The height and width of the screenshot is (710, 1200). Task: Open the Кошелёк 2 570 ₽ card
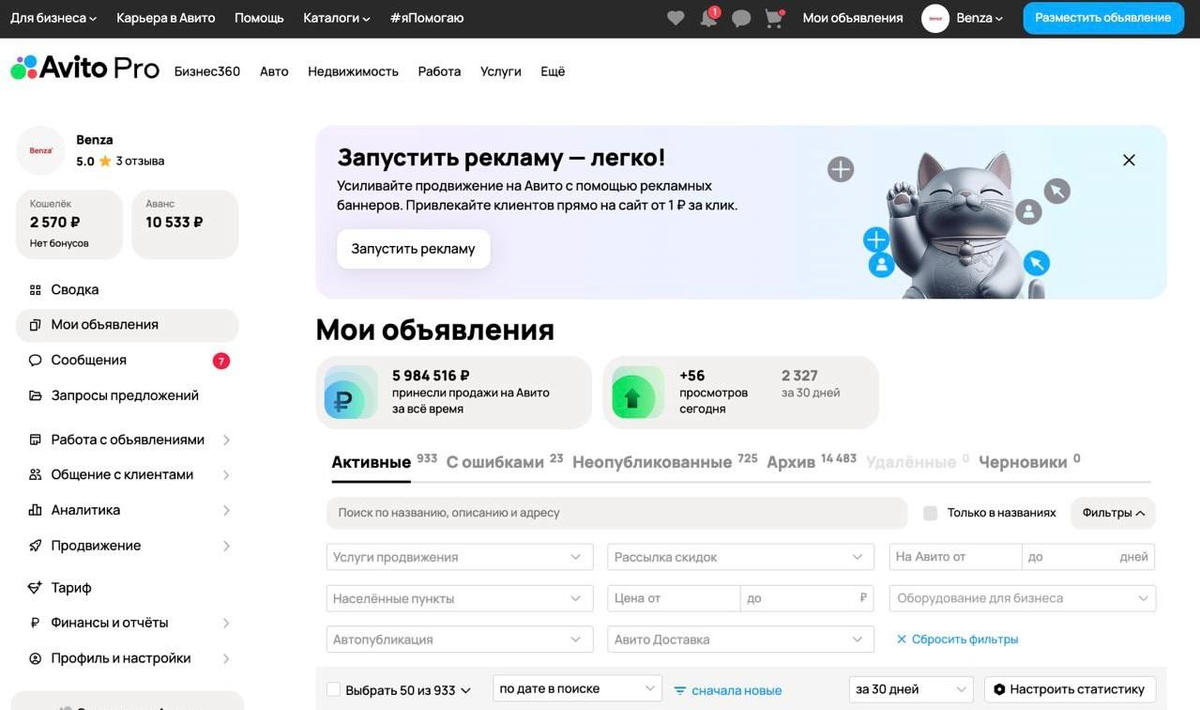point(69,225)
